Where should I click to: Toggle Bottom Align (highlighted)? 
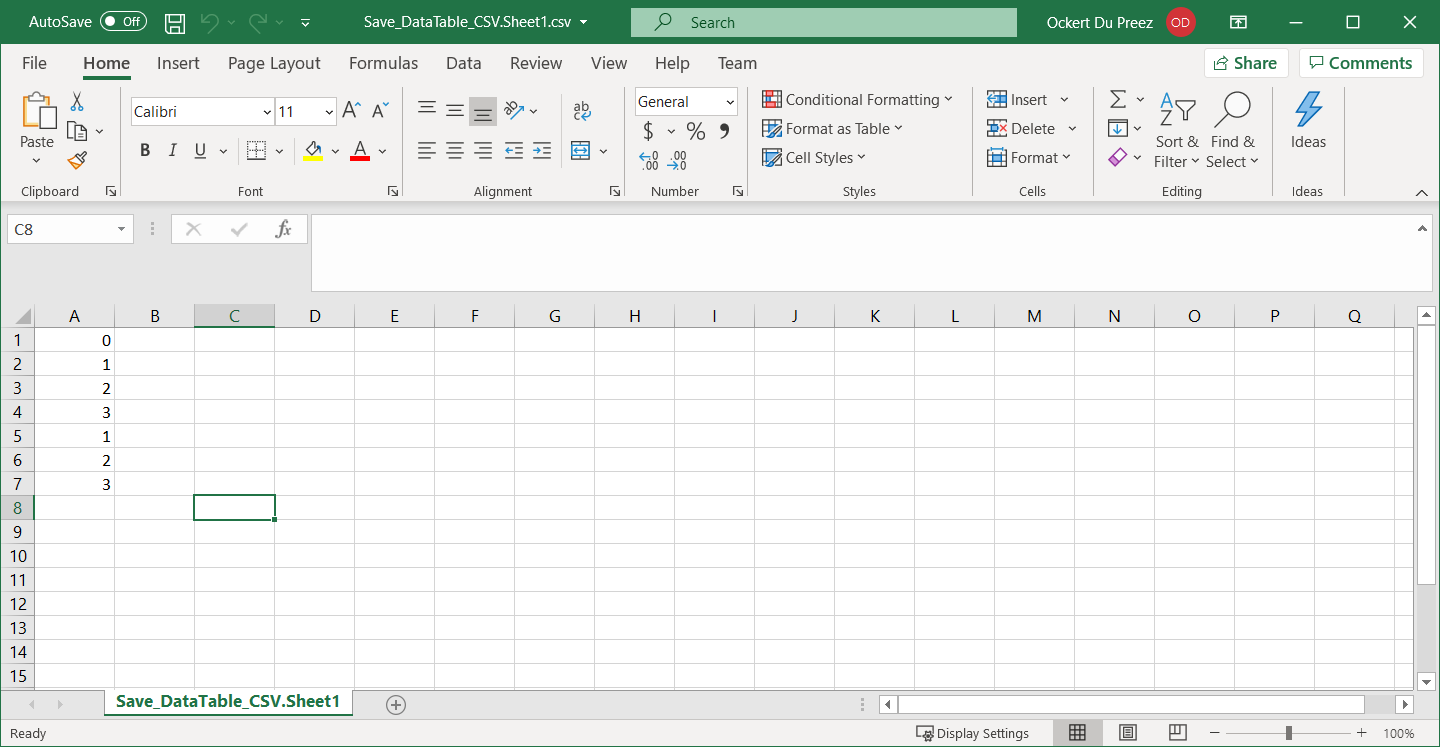tap(483, 111)
